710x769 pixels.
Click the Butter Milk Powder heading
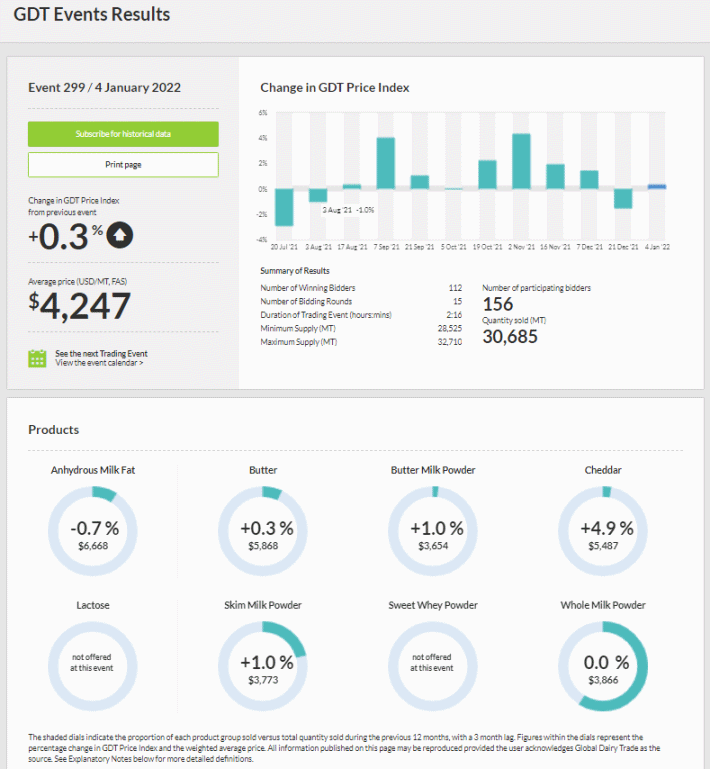pos(433,470)
